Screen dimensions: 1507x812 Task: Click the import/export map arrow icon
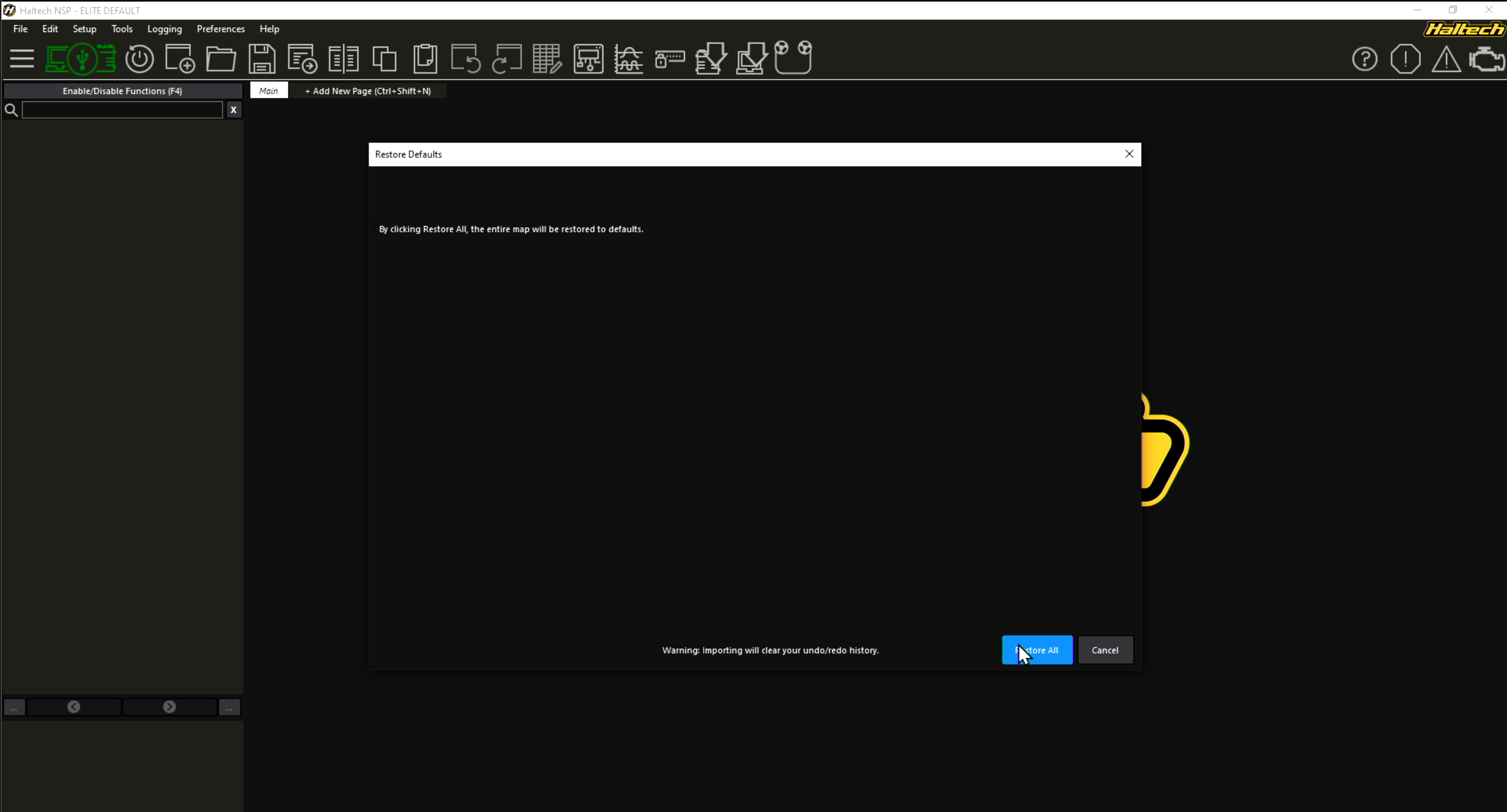(x=302, y=59)
